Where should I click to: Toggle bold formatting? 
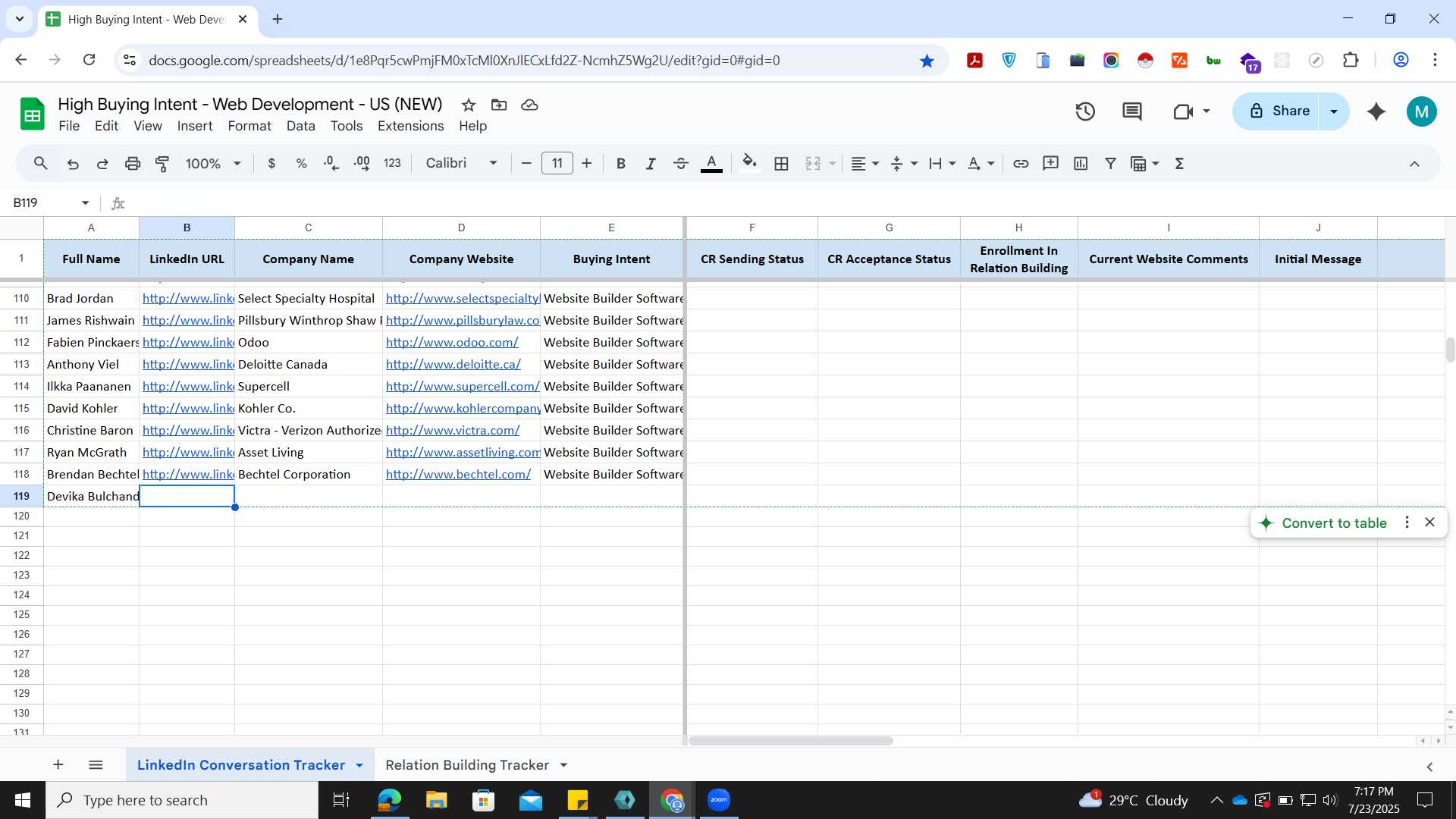pos(620,163)
